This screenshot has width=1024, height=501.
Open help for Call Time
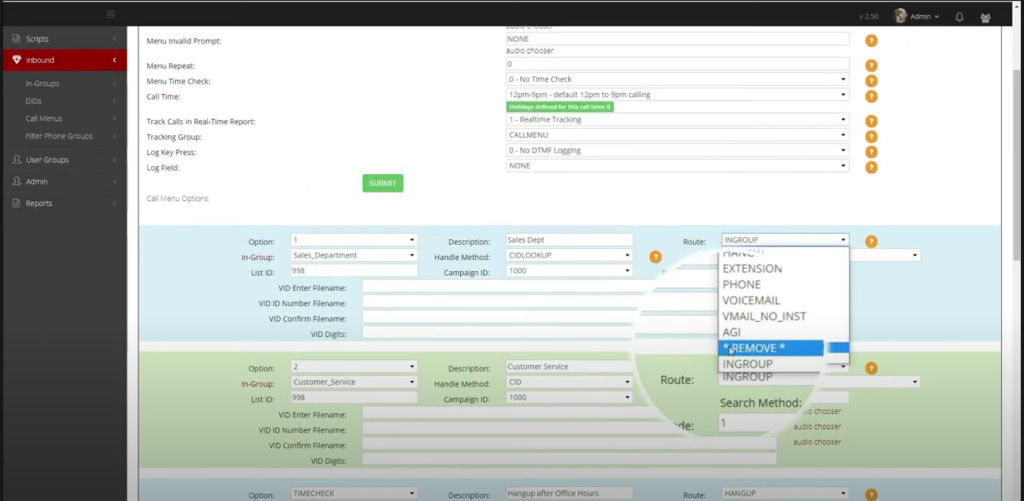(871, 97)
